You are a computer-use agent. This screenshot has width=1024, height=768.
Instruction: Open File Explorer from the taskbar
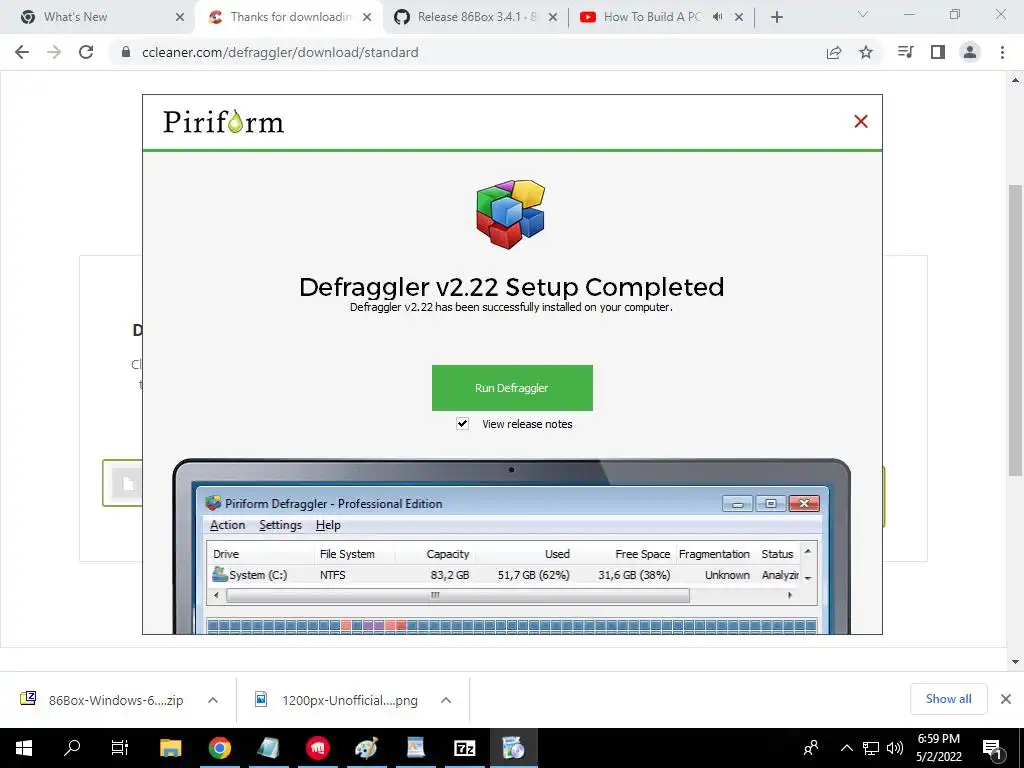[x=170, y=748]
